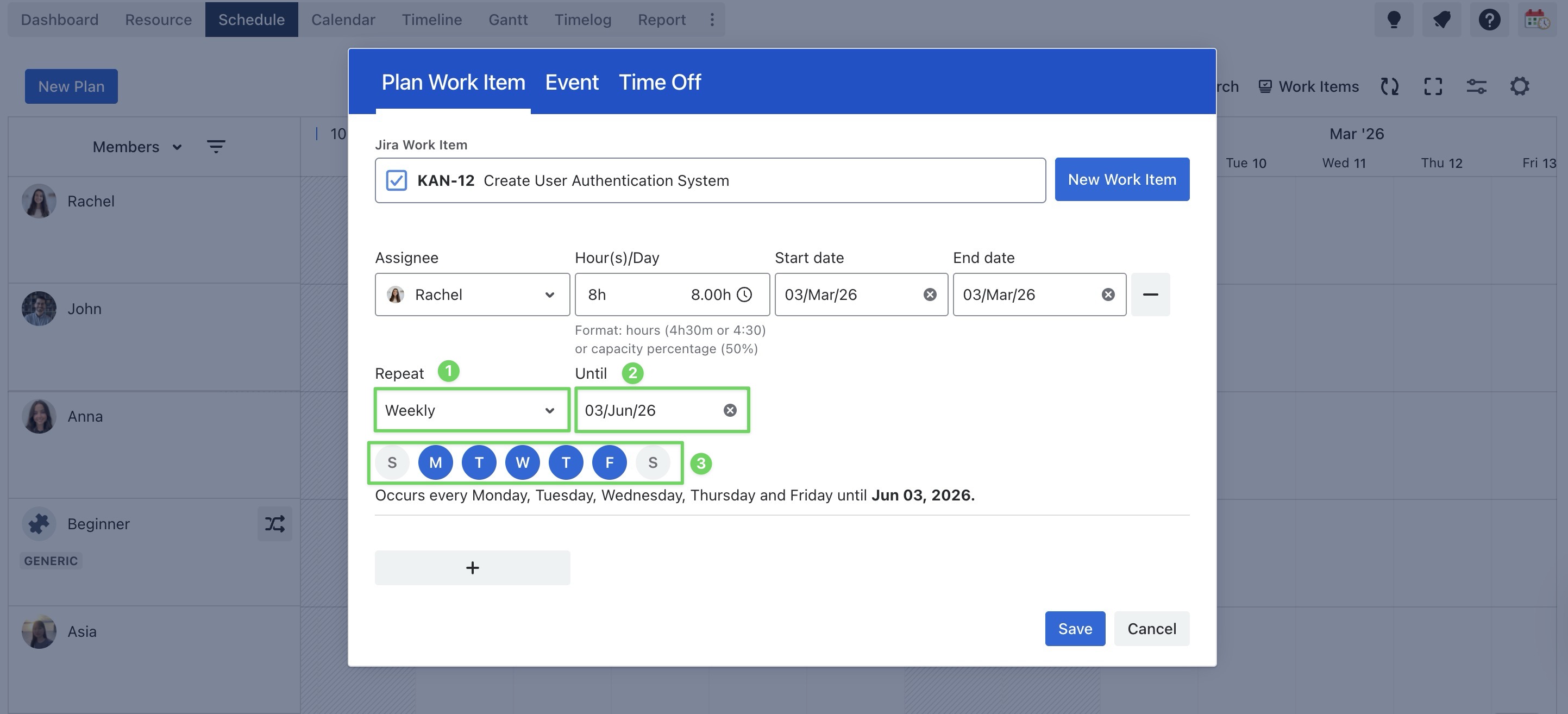
Task: Switch to the Time Off tab
Action: point(660,82)
